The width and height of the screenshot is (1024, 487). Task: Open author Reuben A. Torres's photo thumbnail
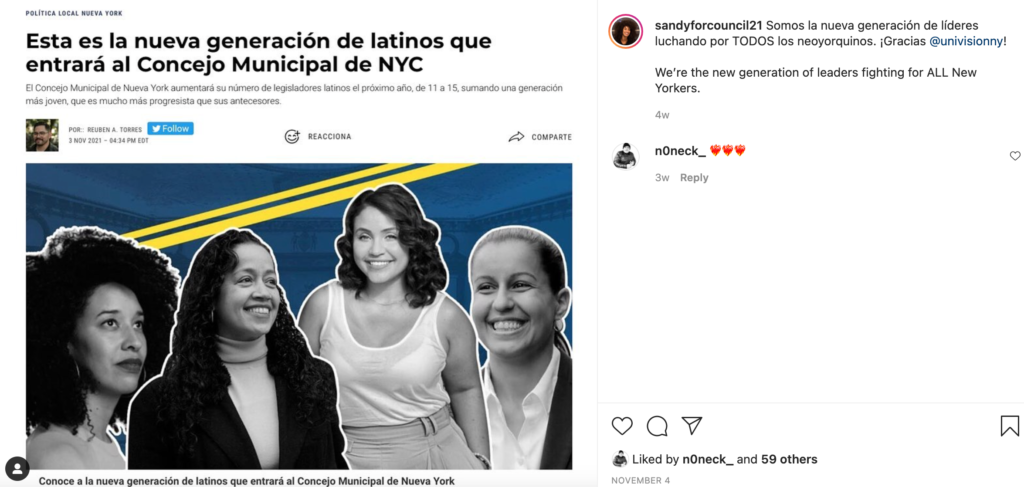[x=42, y=135]
